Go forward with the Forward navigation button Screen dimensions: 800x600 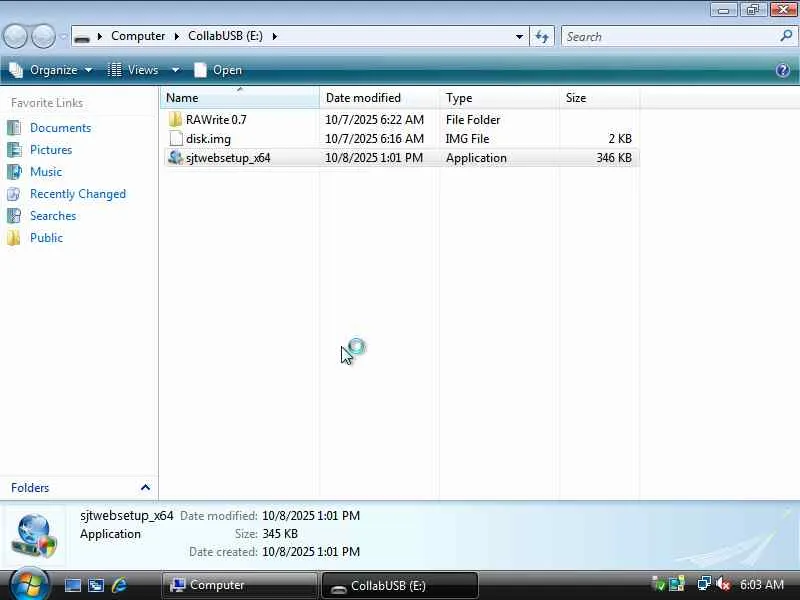43,37
